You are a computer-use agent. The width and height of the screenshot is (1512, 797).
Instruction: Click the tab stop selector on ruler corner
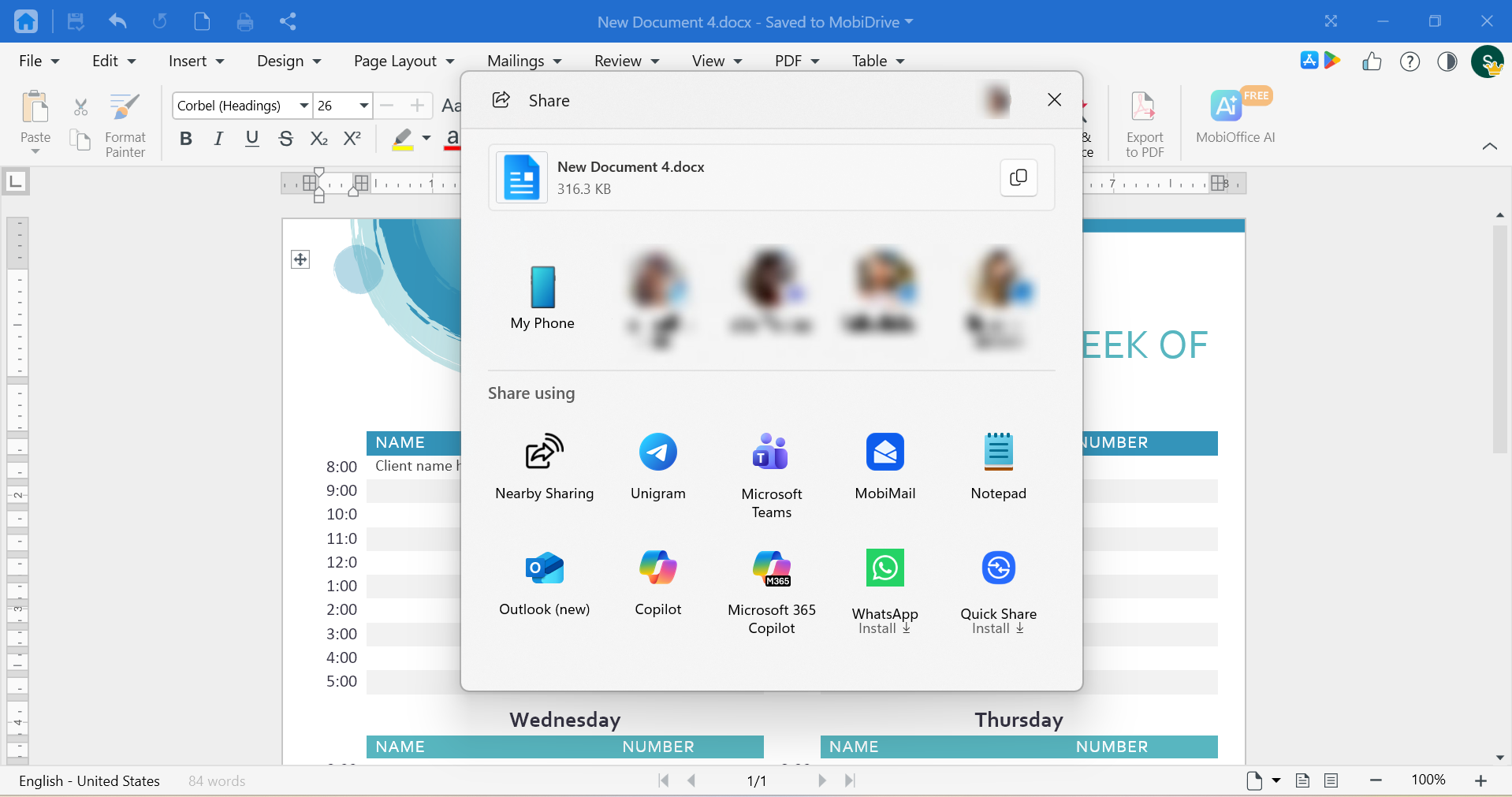tap(16, 181)
